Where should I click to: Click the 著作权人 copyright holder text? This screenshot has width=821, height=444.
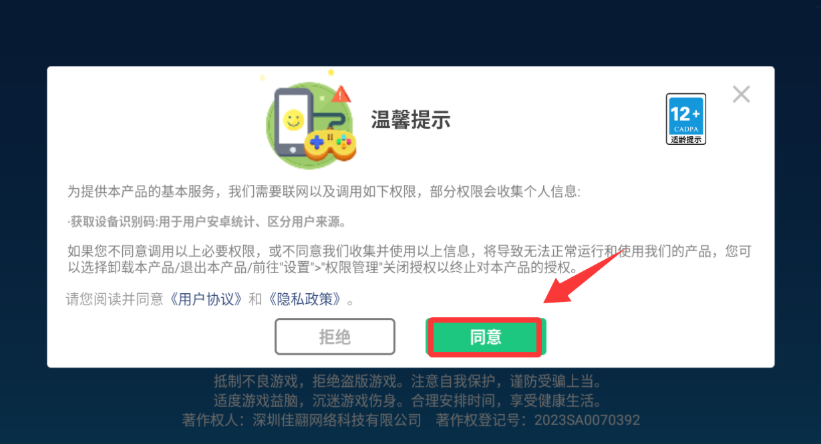(302, 420)
